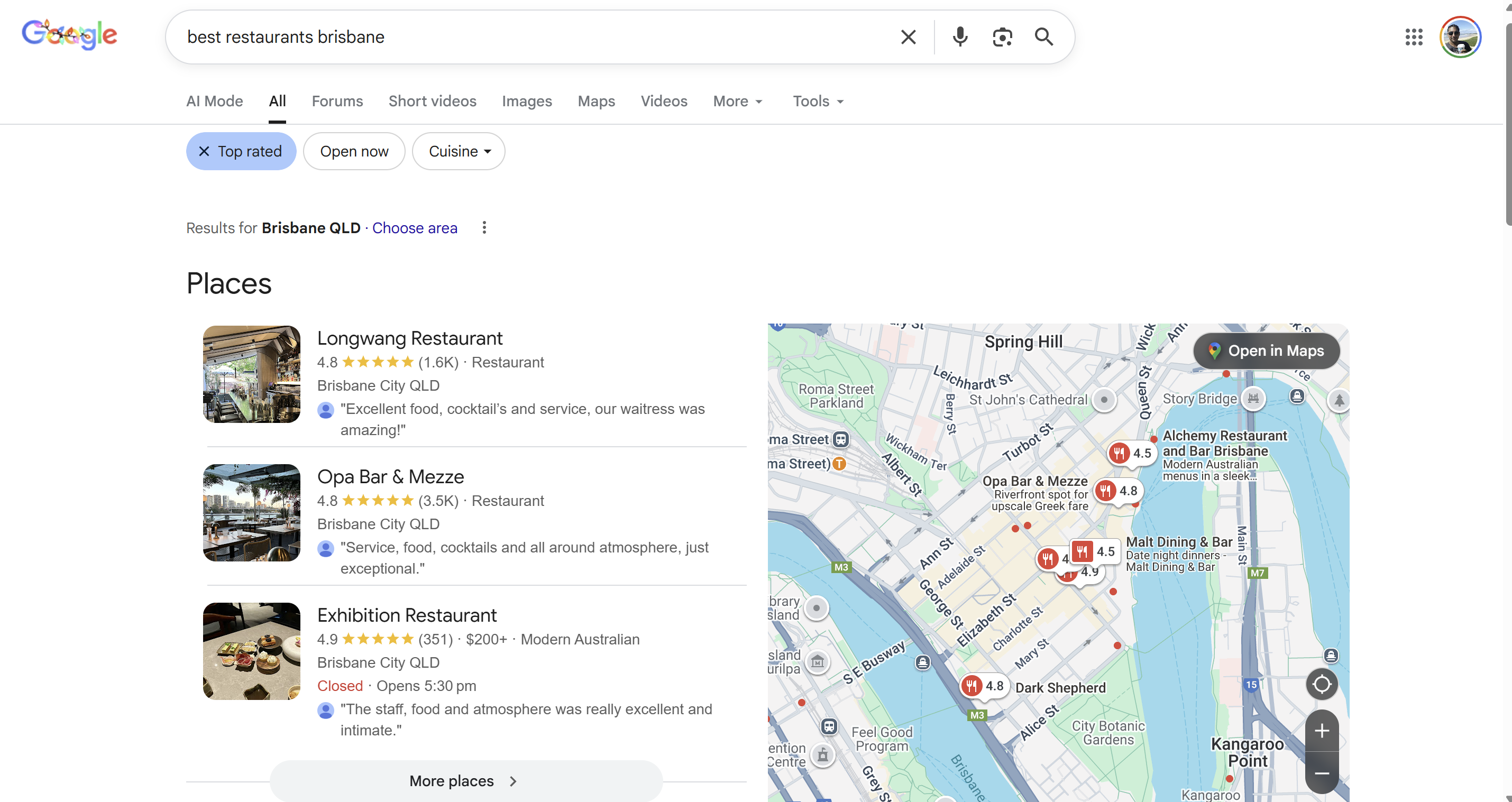Open Opa Bar & Mezze listing
This screenshot has height=802, width=1512.
(x=390, y=476)
